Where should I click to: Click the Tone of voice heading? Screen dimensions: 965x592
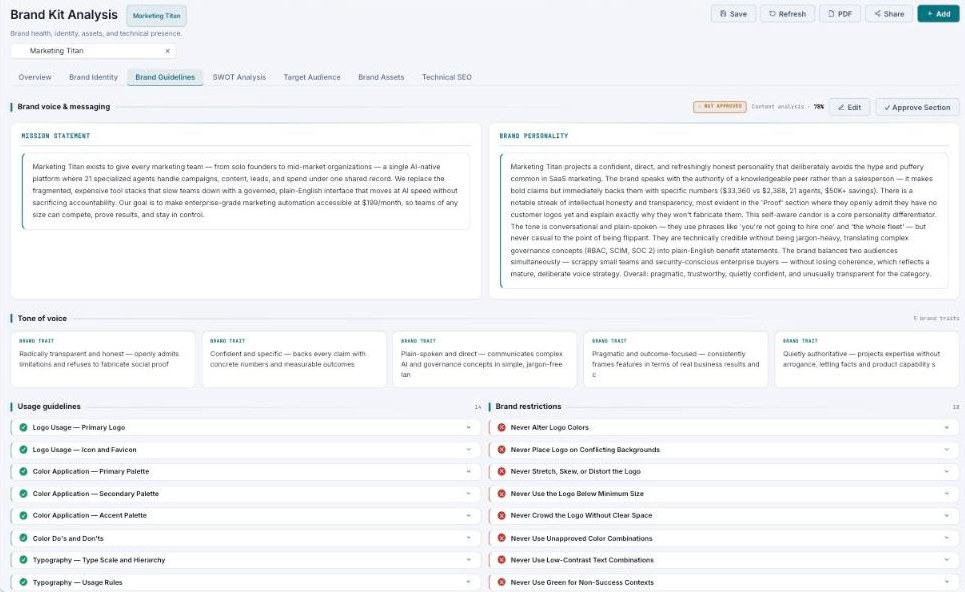point(42,318)
